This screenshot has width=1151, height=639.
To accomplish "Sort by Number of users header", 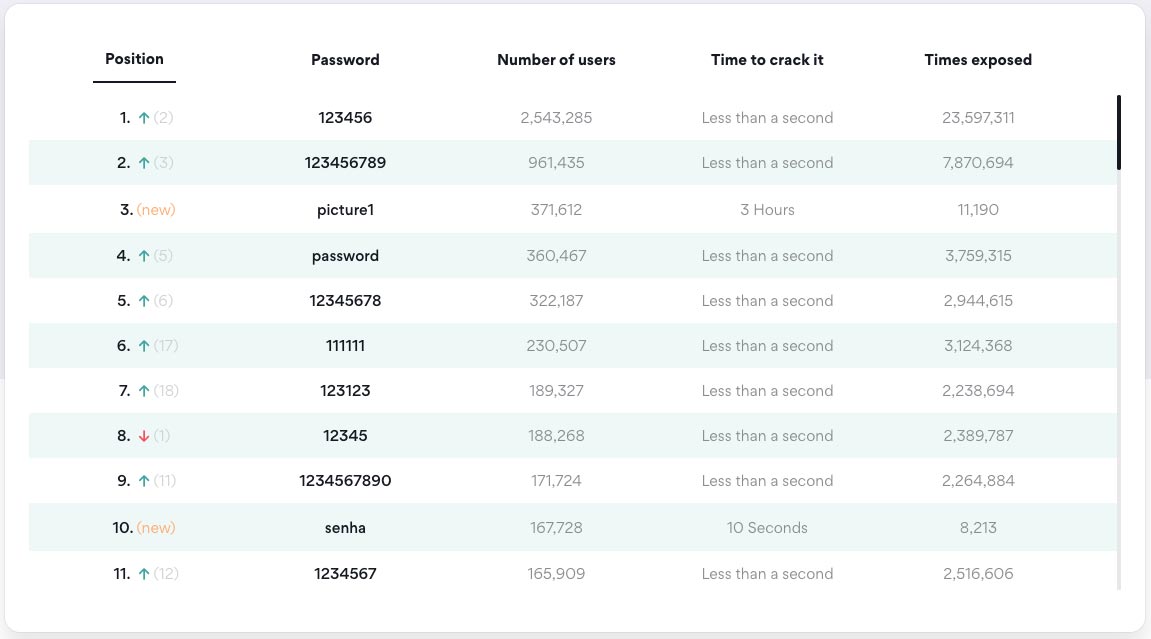I will tap(556, 60).
